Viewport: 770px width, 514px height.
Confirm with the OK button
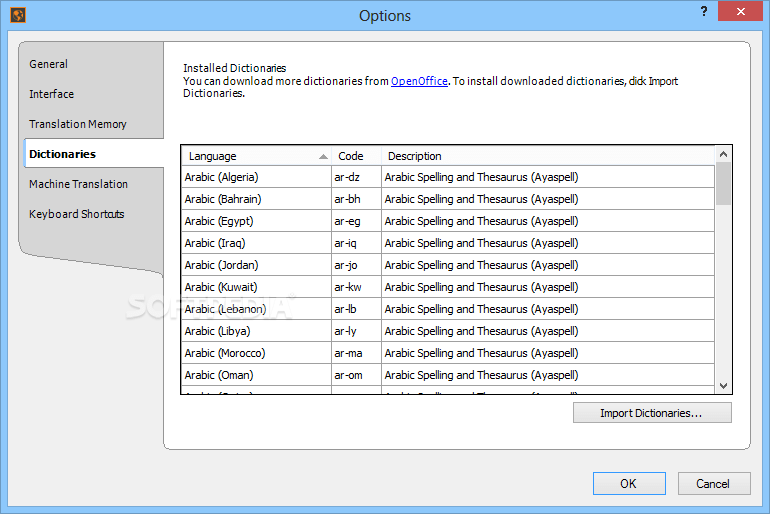tap(629, 484)
